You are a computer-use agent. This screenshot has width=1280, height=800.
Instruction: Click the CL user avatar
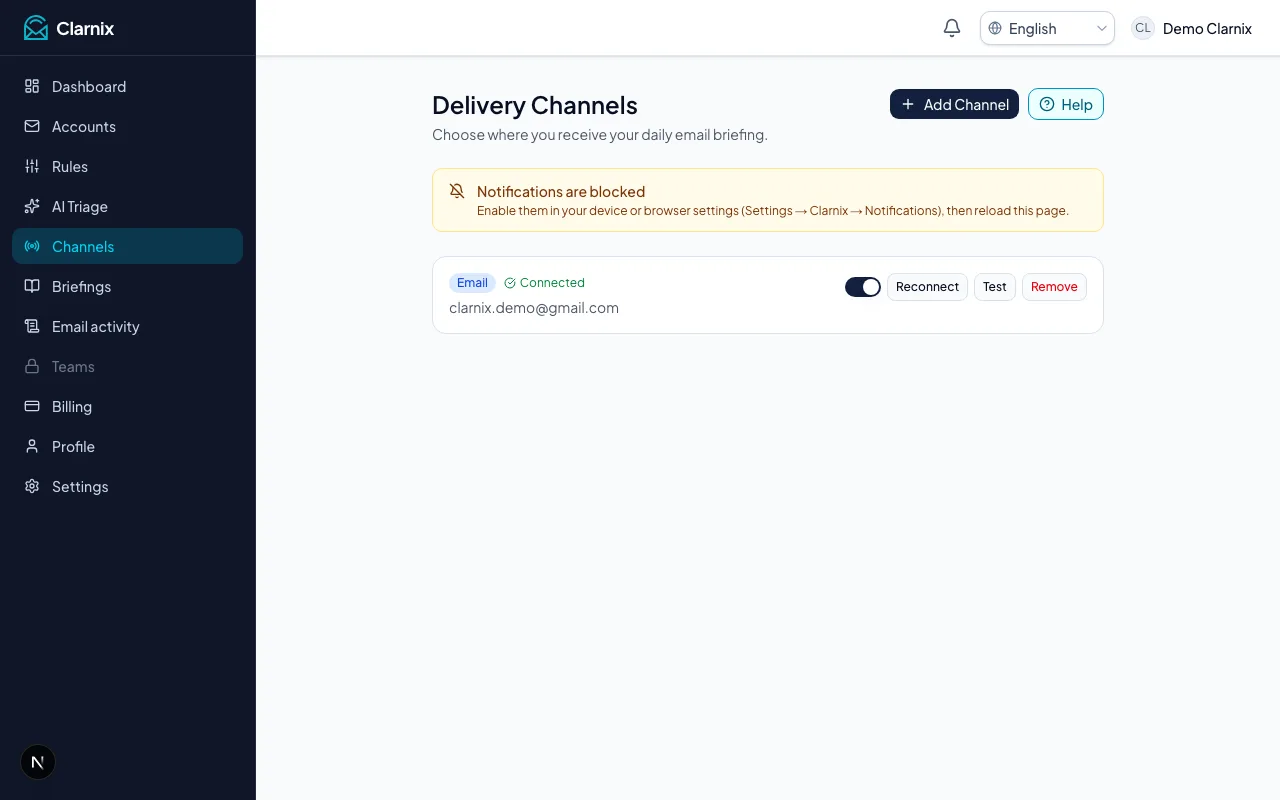[1143, 28]
